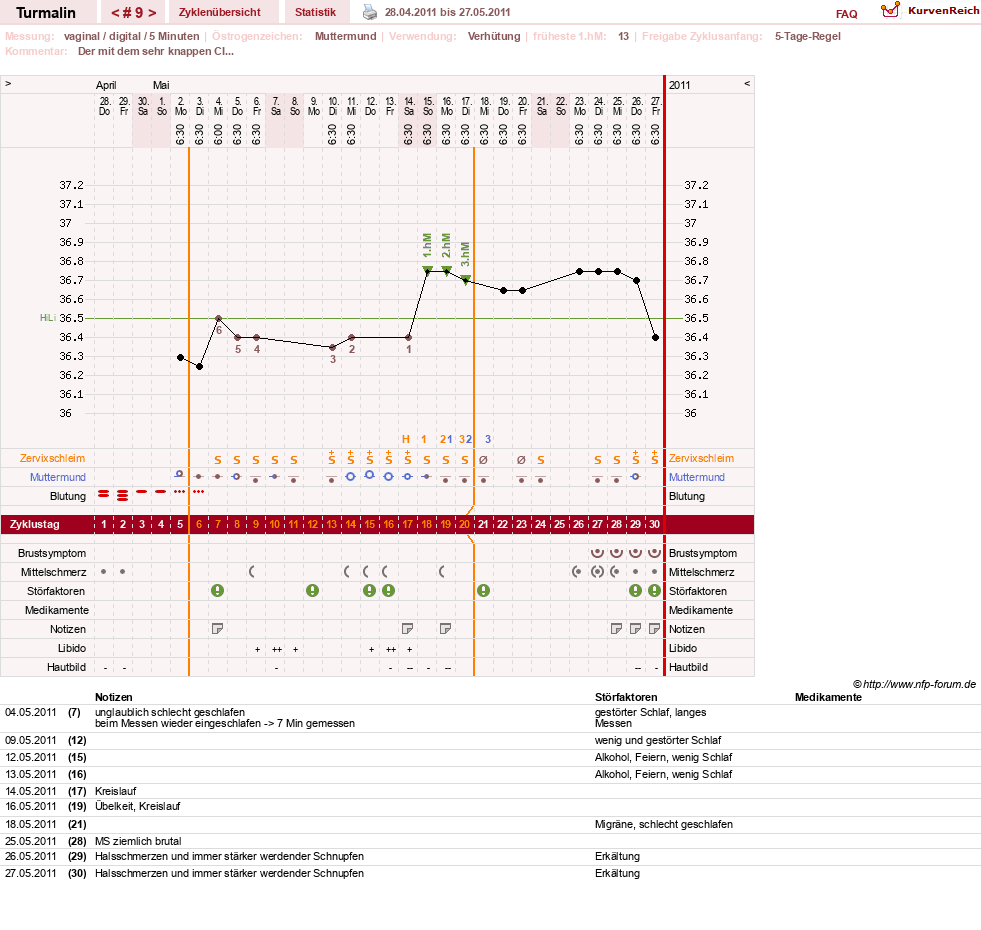Click the Zervixschleim S+ symbol on day 13
981x930 pixels.
(332, 457)
